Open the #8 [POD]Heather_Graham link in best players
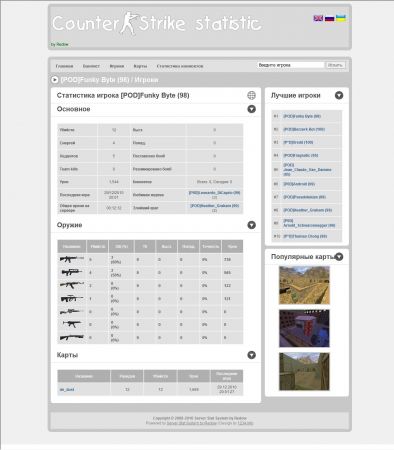The image size is (394, 450). pos(307,210)
